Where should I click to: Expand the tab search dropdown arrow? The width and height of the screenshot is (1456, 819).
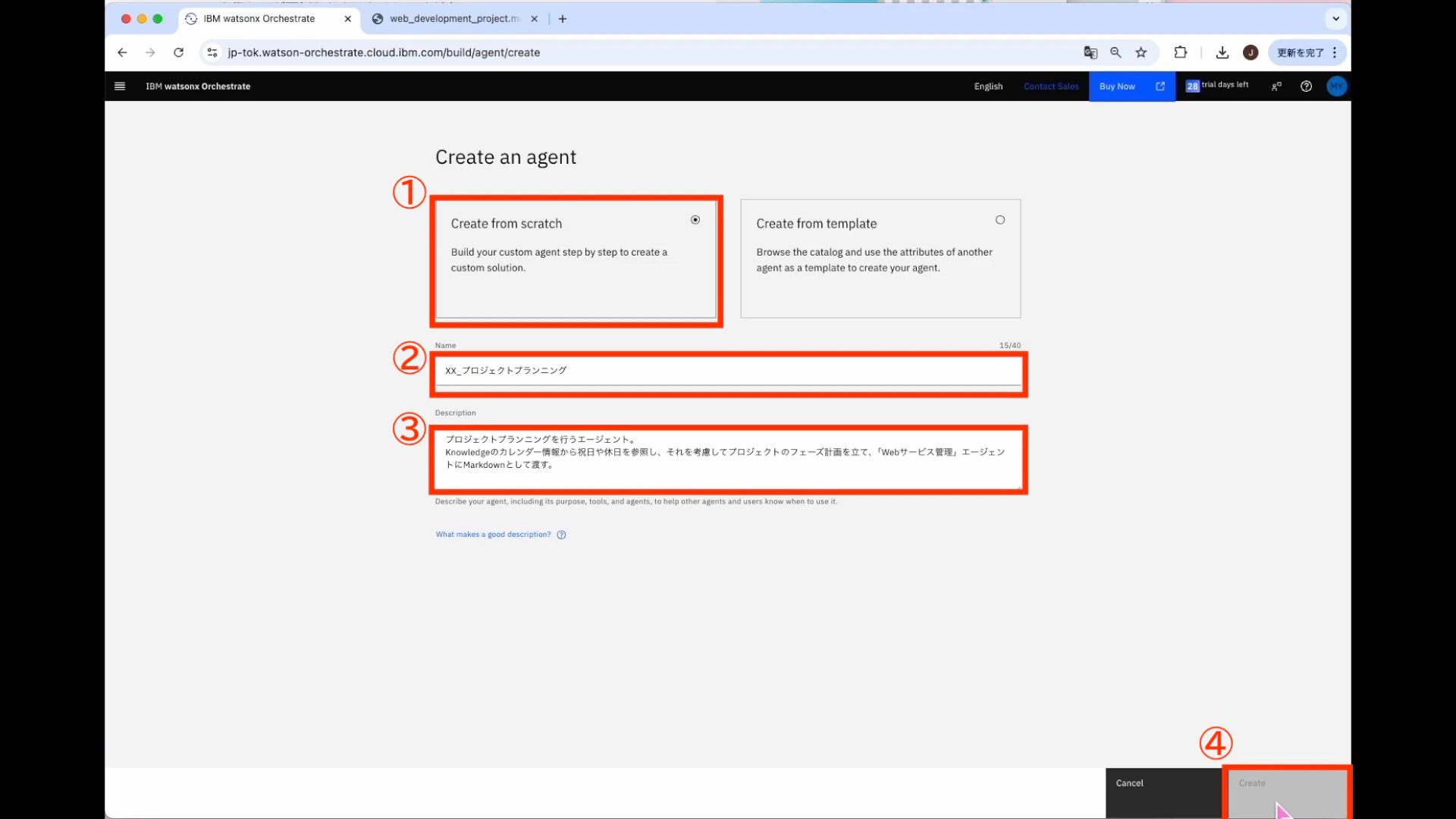(x=1336, y=19)
